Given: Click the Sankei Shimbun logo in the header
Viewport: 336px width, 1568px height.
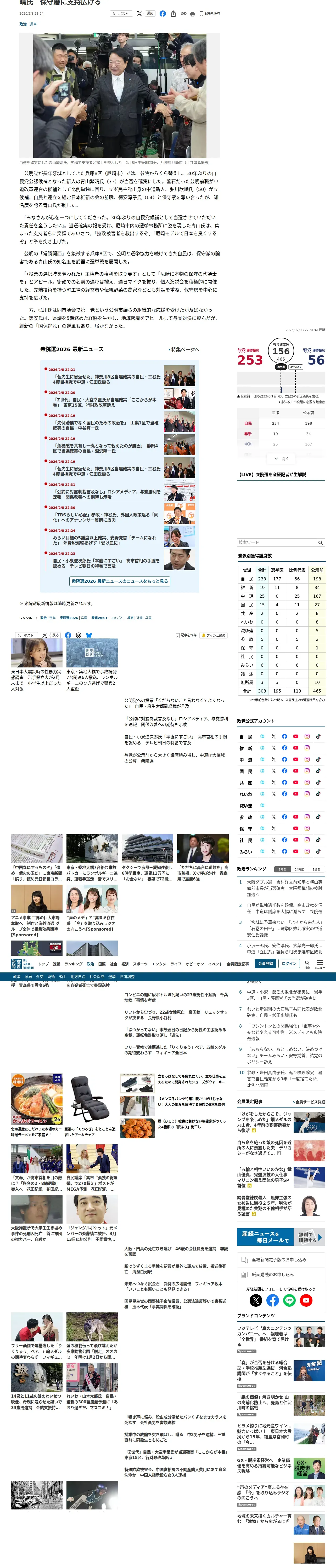Looking at the screenshot, I should tap(22, 964).
